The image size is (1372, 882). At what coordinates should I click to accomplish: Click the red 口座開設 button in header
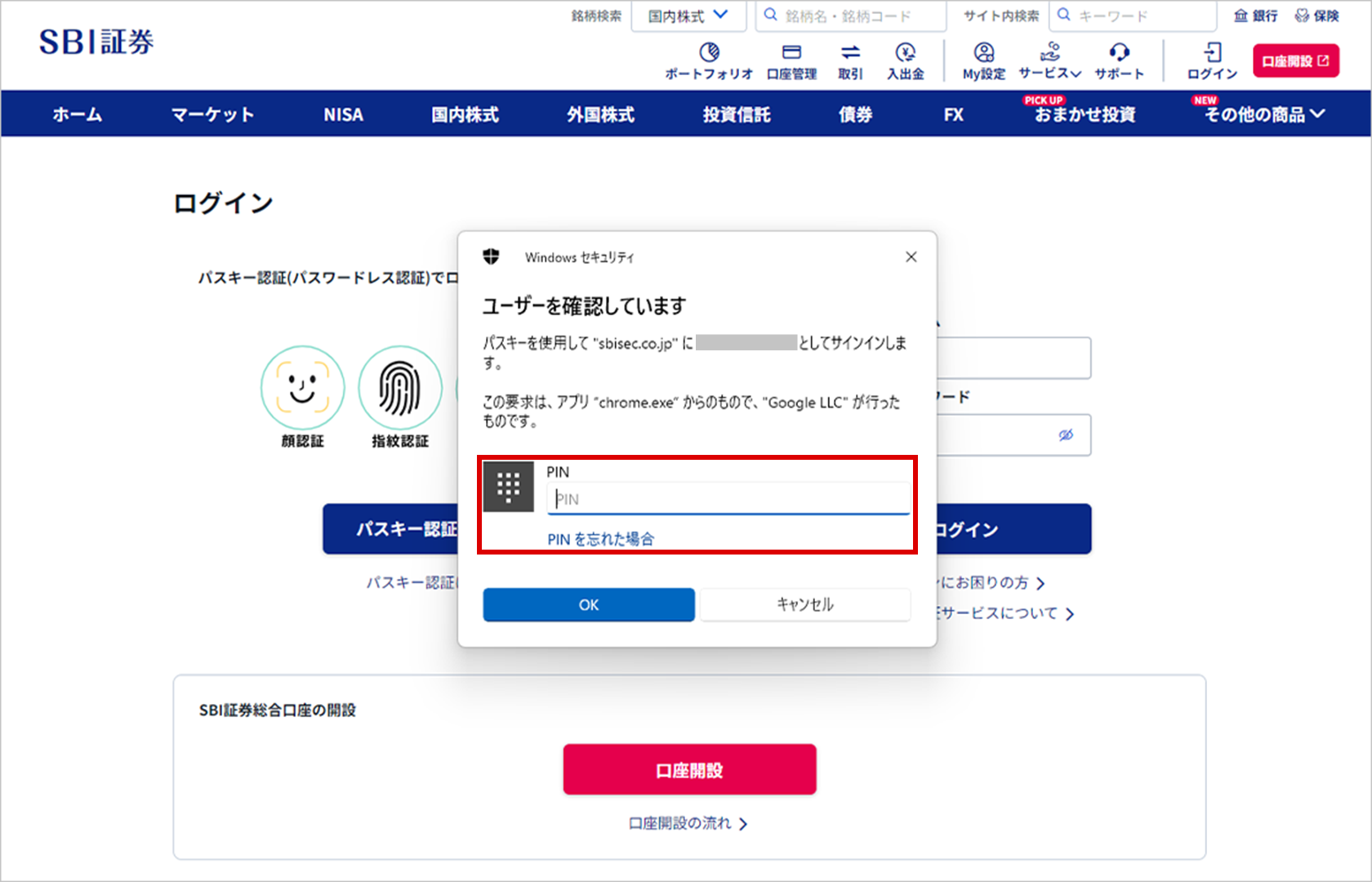[1295, 61]
